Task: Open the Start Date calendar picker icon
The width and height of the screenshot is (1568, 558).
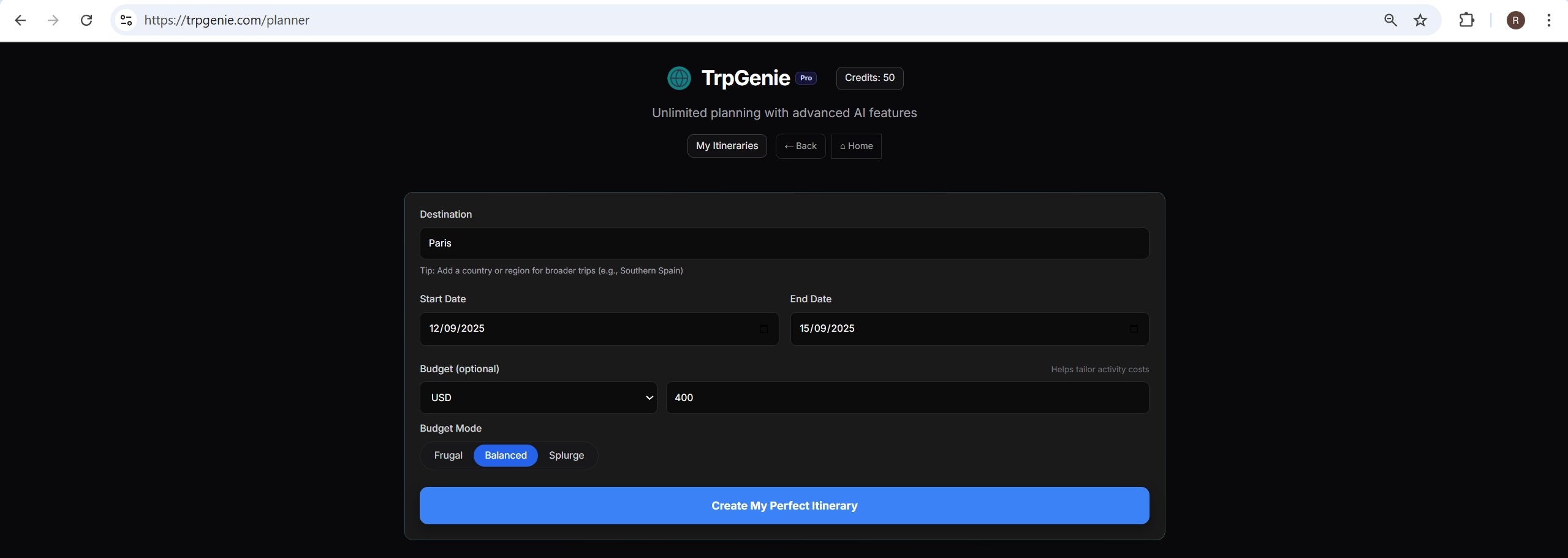Action: (x=763, y=329)
